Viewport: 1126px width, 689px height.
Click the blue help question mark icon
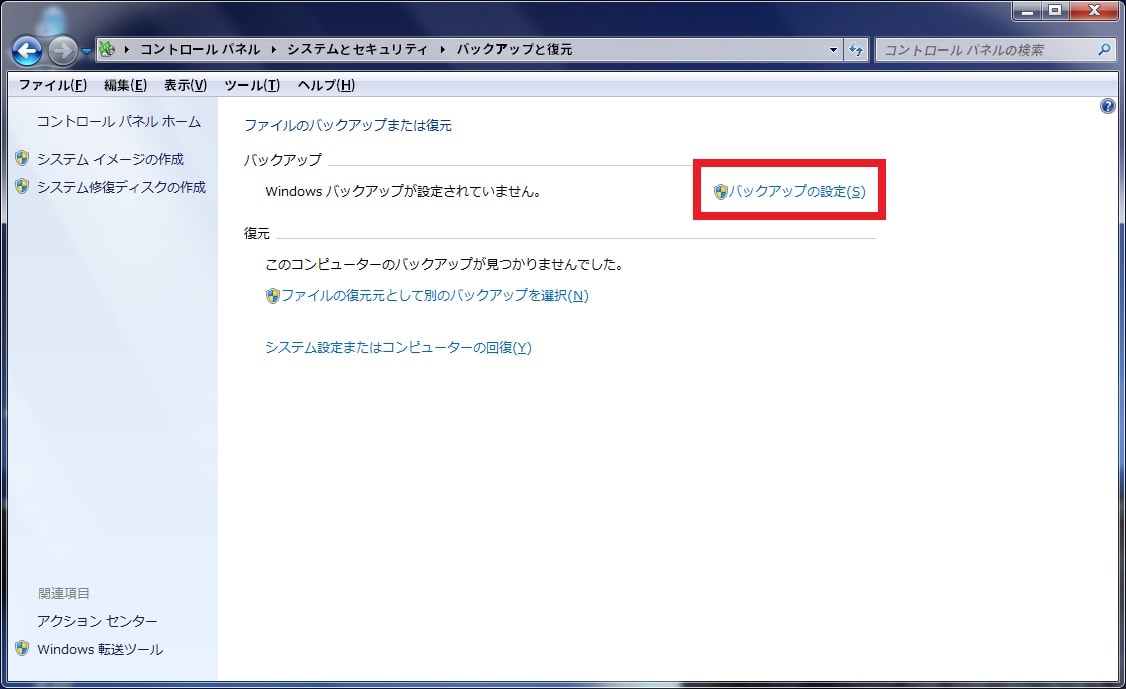1107,106
